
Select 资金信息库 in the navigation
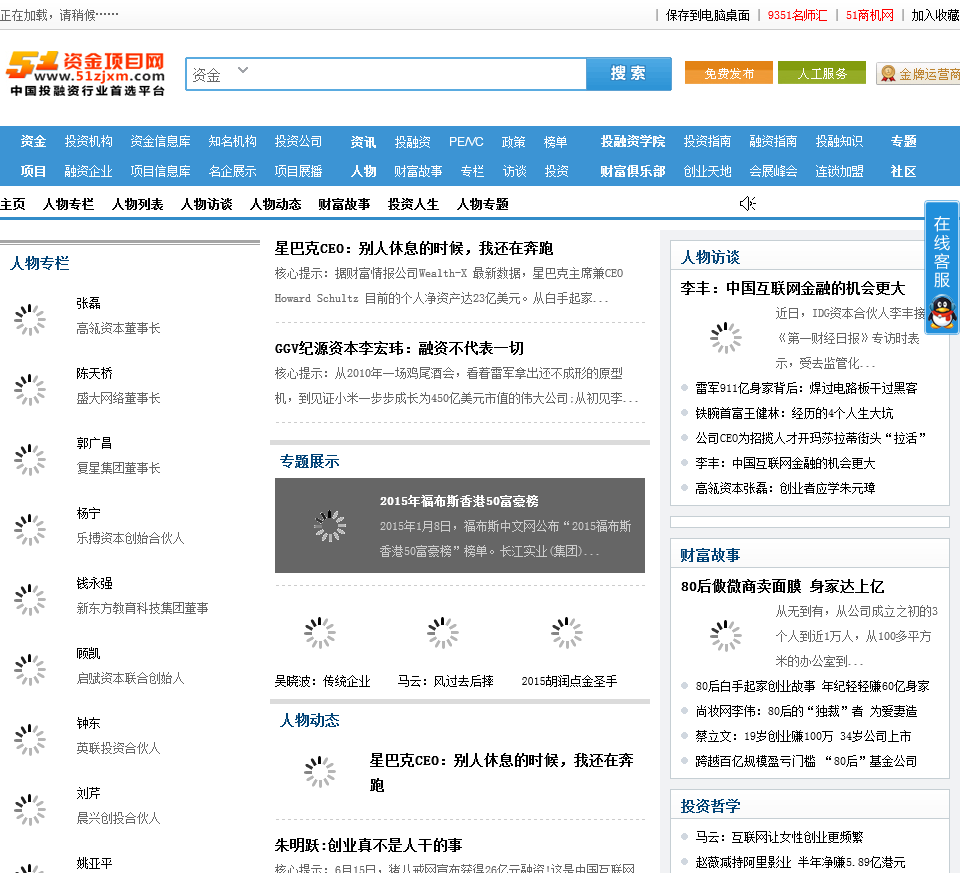click(x=160, y=141)
